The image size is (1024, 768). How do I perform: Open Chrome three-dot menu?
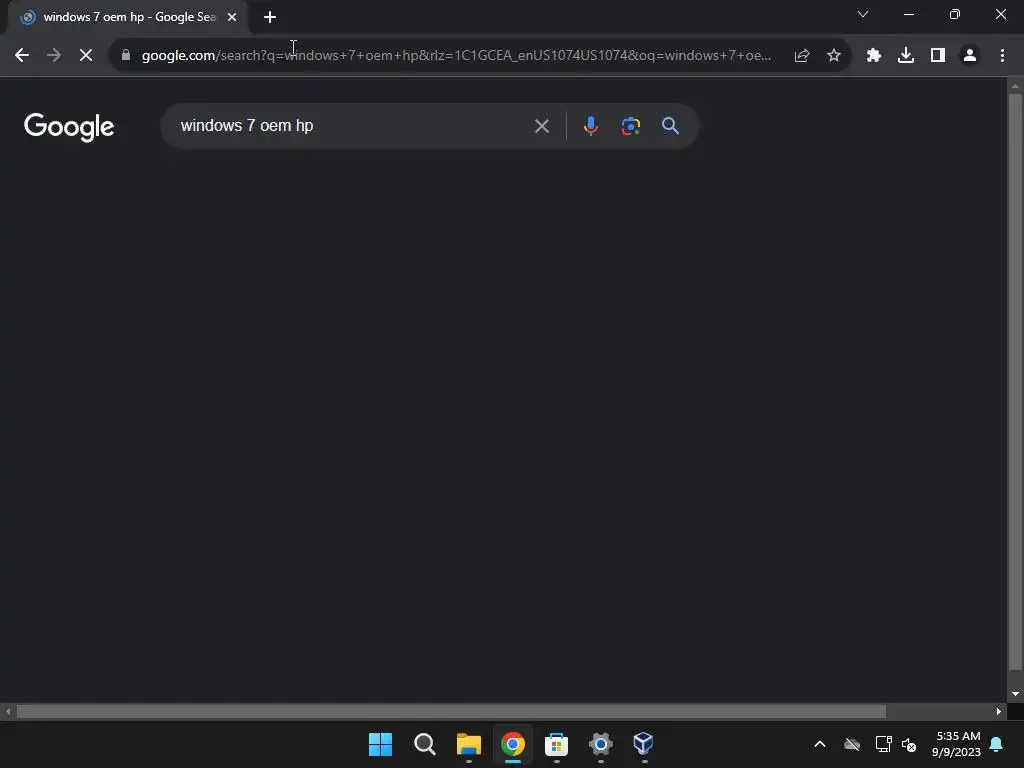point(1002,56)
